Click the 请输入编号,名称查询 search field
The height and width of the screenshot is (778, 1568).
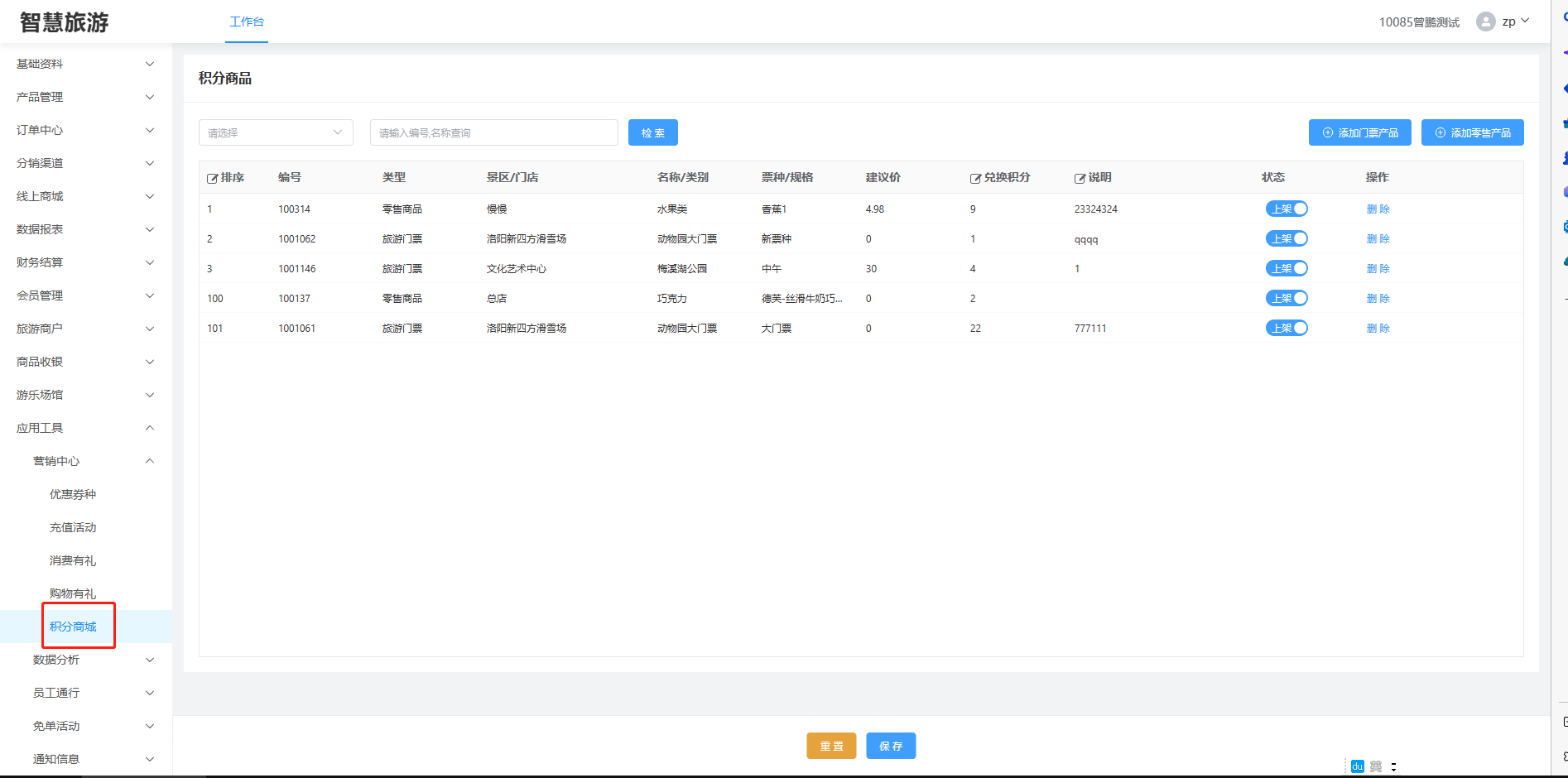click(x=493, y=132)
